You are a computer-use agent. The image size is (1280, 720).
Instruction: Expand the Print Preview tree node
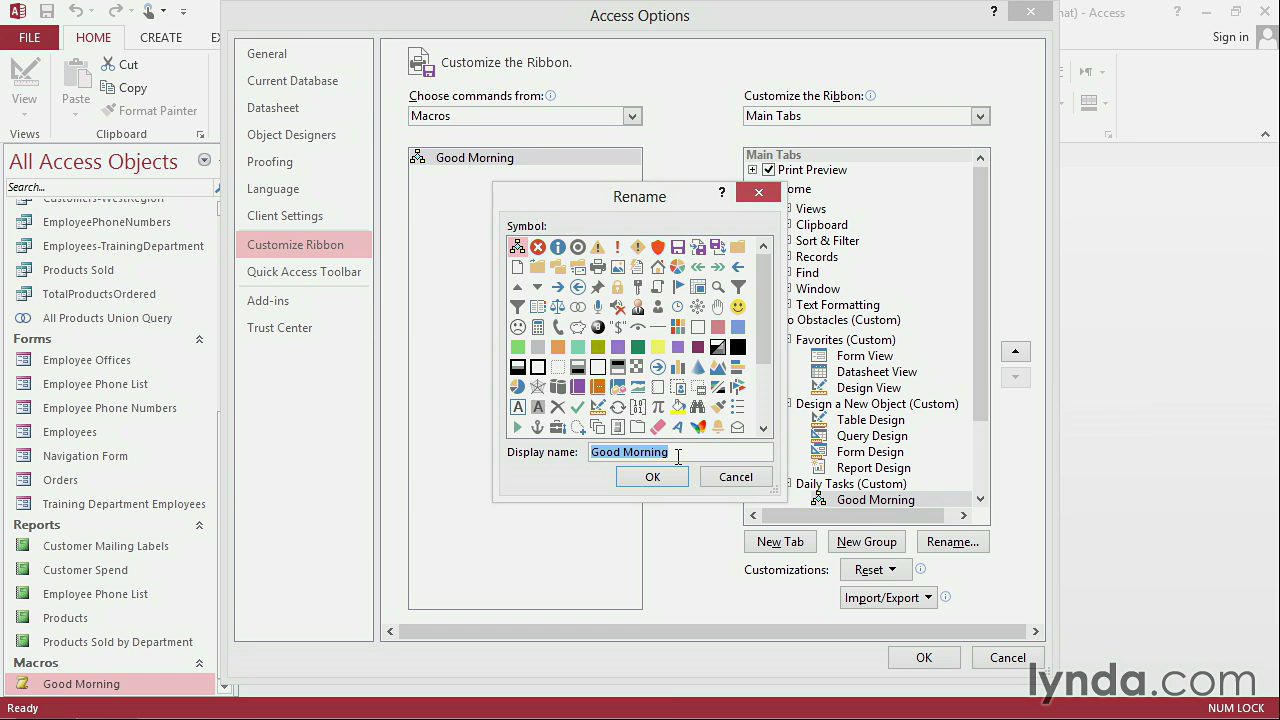click(753, 170)
